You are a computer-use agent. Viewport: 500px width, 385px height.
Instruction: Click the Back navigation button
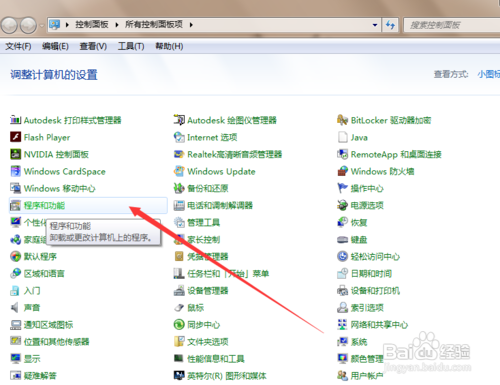pyautogui.click(x=9, y=25)
